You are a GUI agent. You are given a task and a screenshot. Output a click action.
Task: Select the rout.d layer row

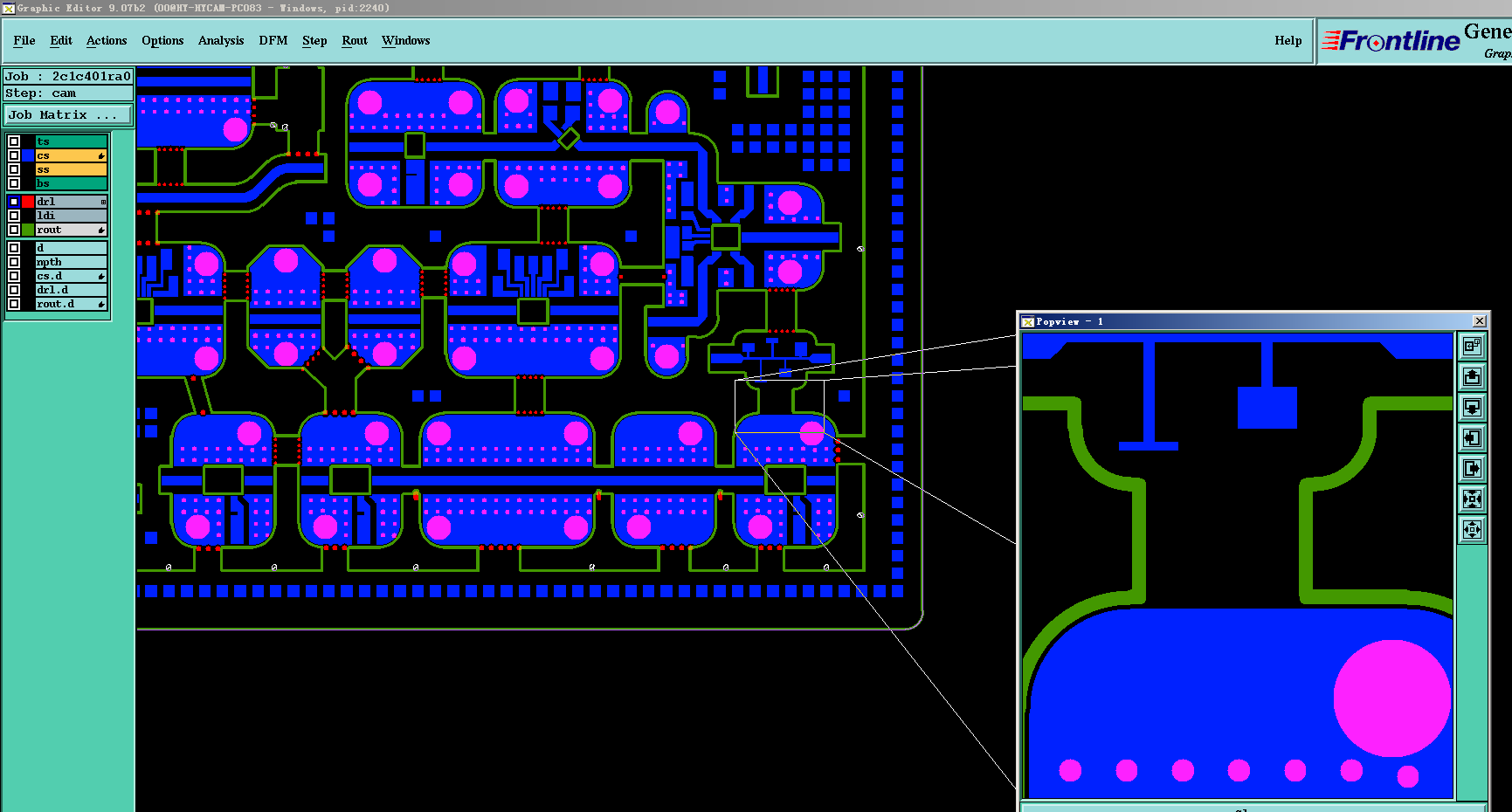click(71, 304)
